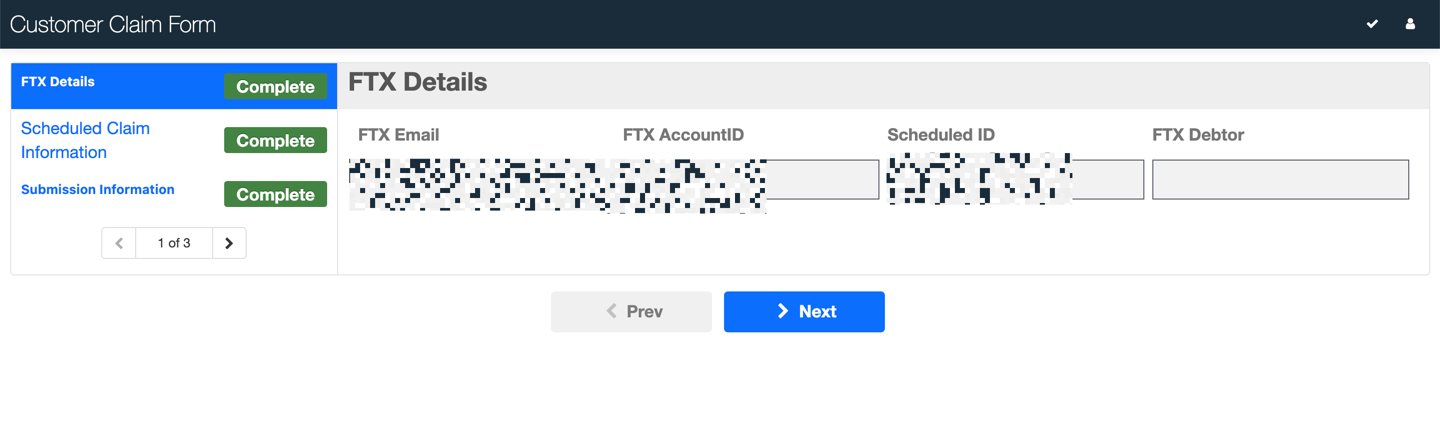The image size is (1440, 423).
Task: Click the Scheduled ID input field
Action: point(1015,180)
